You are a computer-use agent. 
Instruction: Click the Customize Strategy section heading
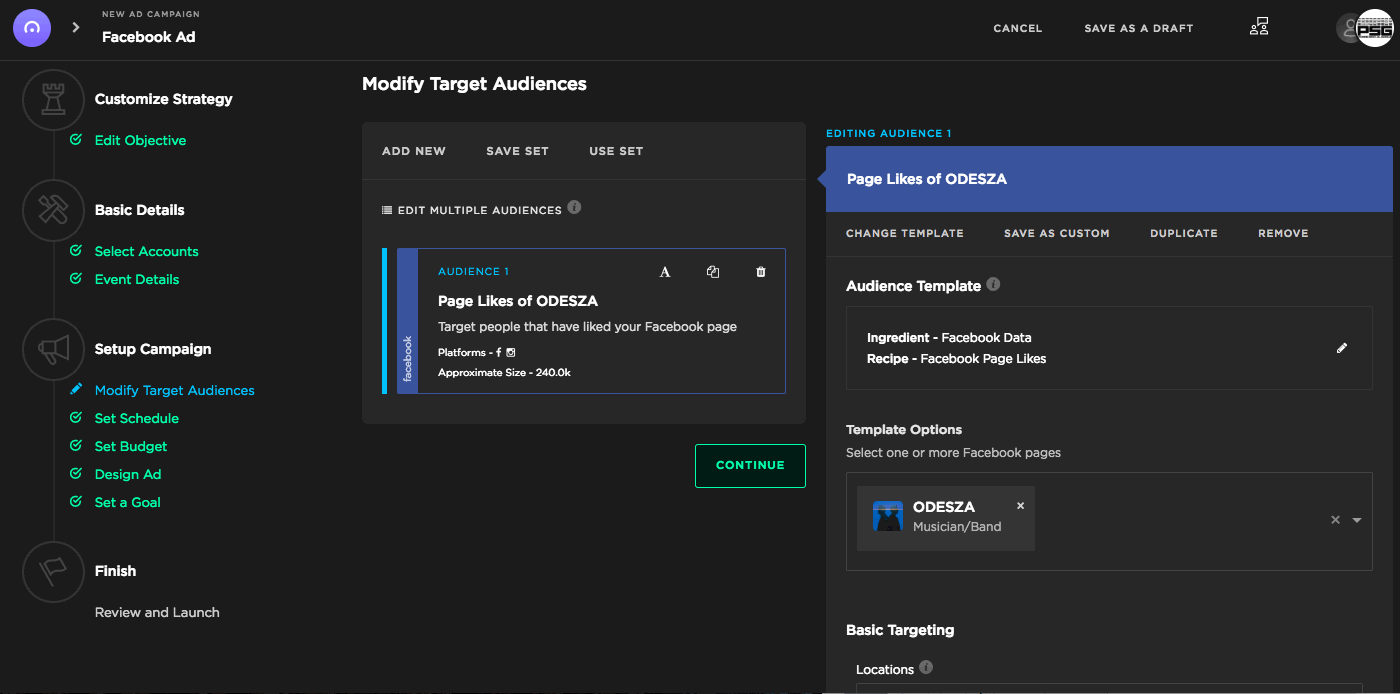click(x=164, y=99)
